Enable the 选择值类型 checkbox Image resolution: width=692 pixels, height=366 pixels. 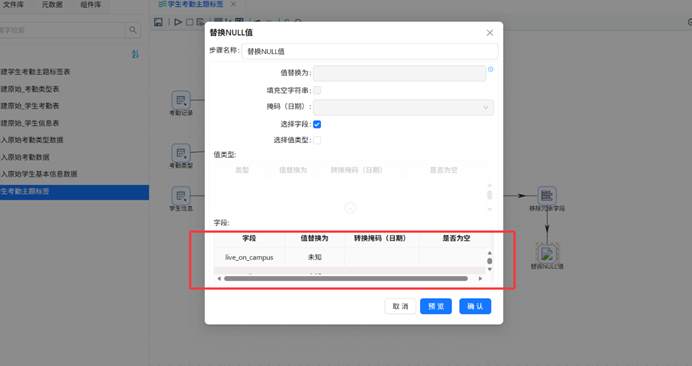point(317,140)
